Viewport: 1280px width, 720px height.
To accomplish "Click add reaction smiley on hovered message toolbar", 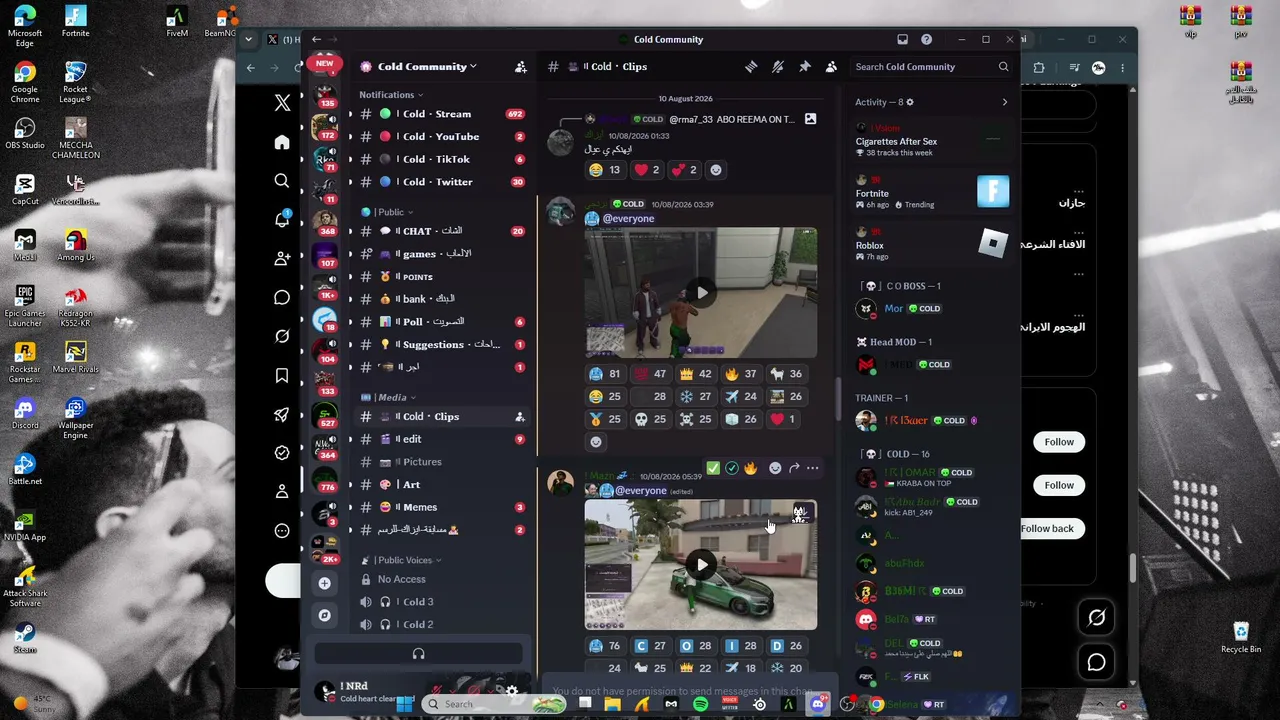I will tap(775, 468).
